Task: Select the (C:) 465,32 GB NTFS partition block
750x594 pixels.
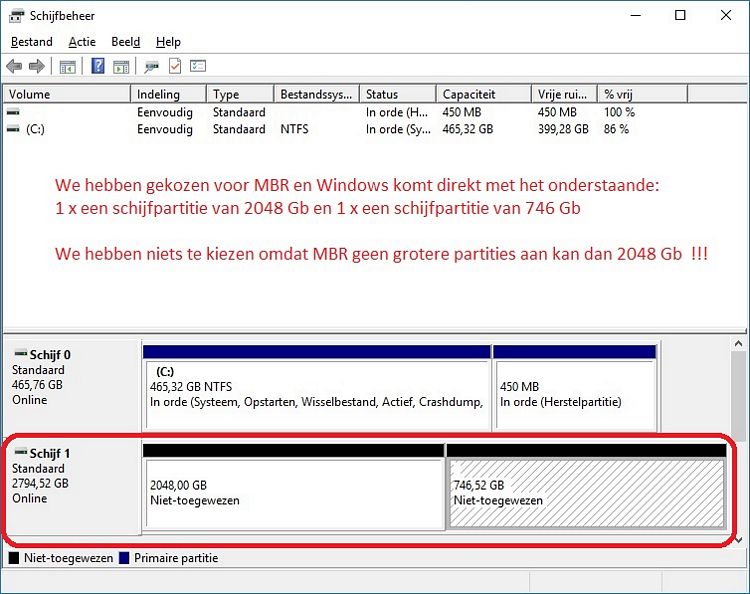Action: (x=317, y=387)
